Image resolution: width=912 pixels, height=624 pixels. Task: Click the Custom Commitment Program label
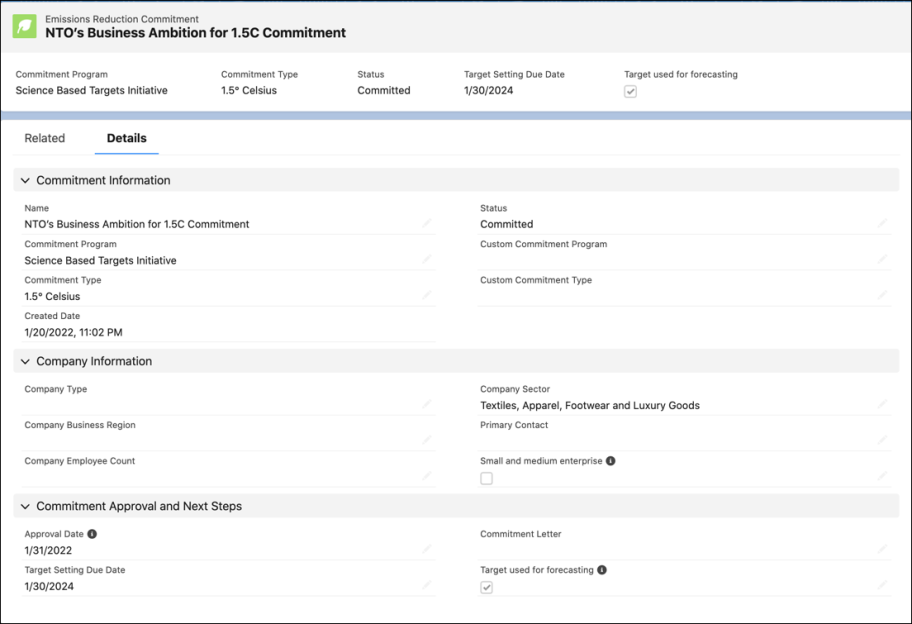click(543, 244)
